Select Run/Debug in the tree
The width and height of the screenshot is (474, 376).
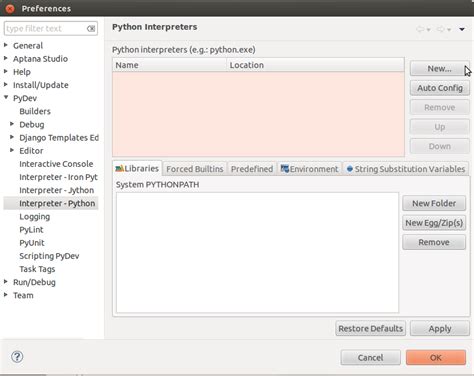[x=34, y=282]
